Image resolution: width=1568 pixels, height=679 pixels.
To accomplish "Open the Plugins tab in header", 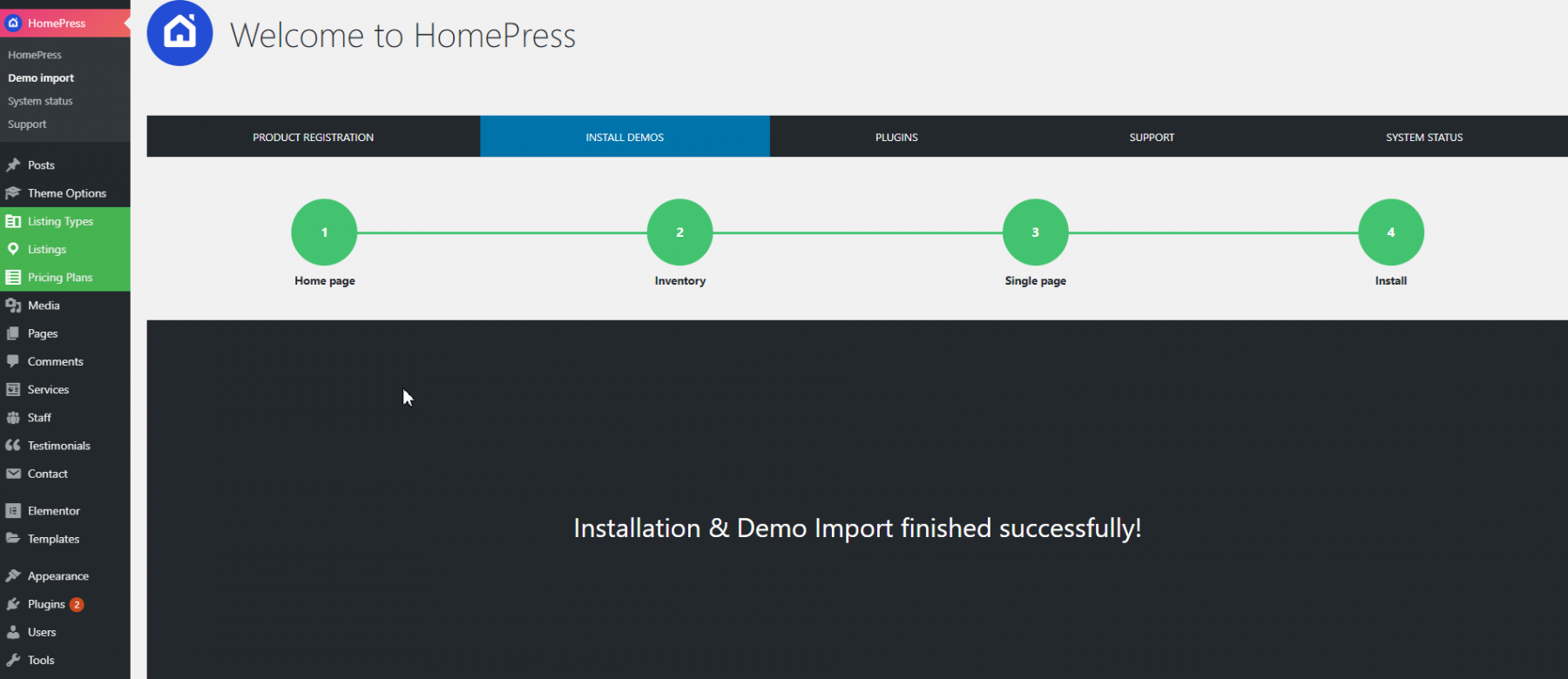I will point(896,137).
